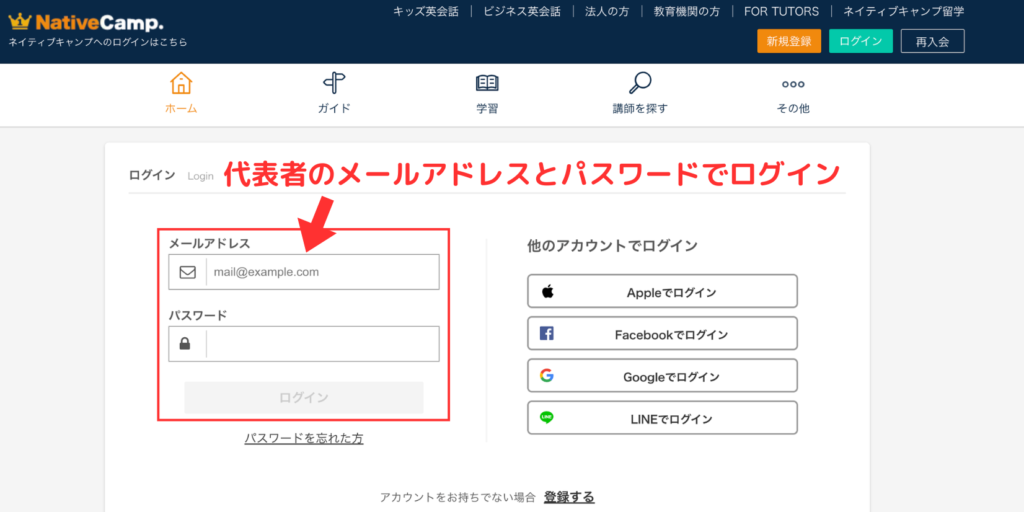Select the FOR TUTORS menu item
1024x512 pixels.
click(781, 12)
